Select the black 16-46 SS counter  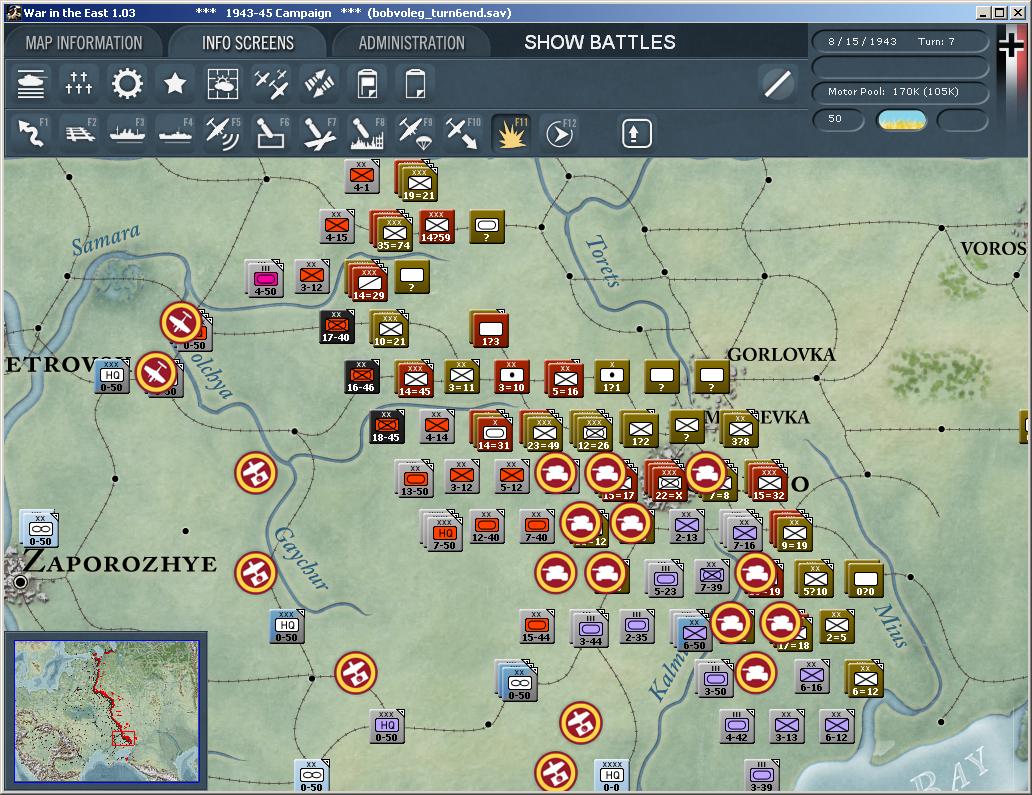pyautogui.click(x=361, y=376)
